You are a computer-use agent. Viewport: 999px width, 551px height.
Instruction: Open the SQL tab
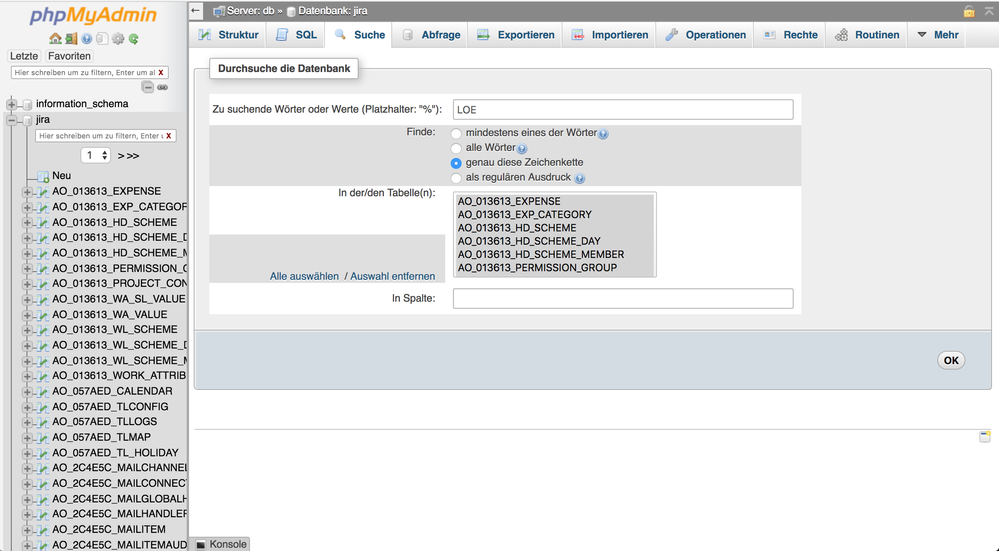(x=296, y=35)
